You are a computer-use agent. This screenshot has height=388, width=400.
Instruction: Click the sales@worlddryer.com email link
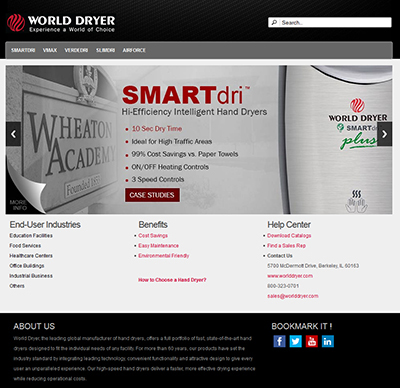[x=293, y=296]
